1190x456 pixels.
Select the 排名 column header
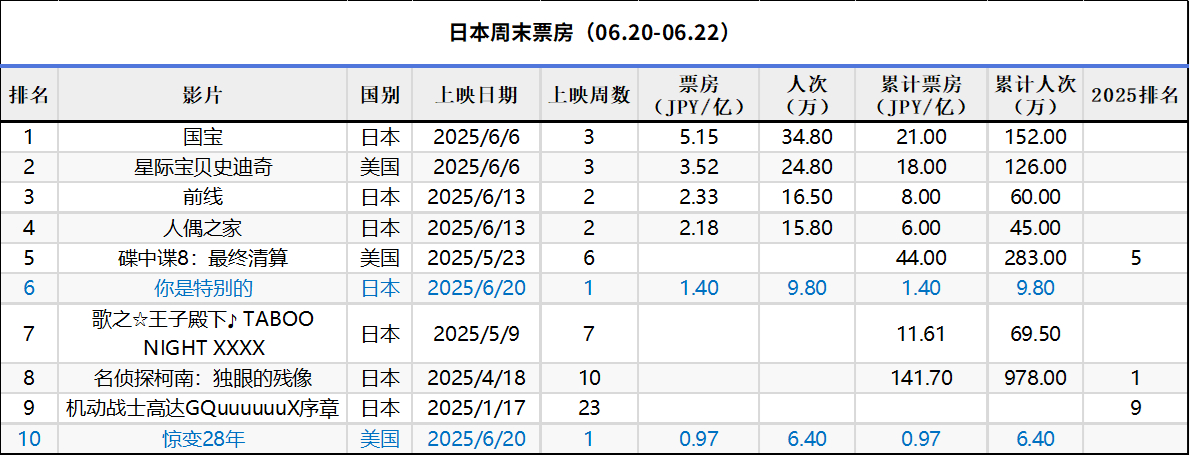click(29, 94)
